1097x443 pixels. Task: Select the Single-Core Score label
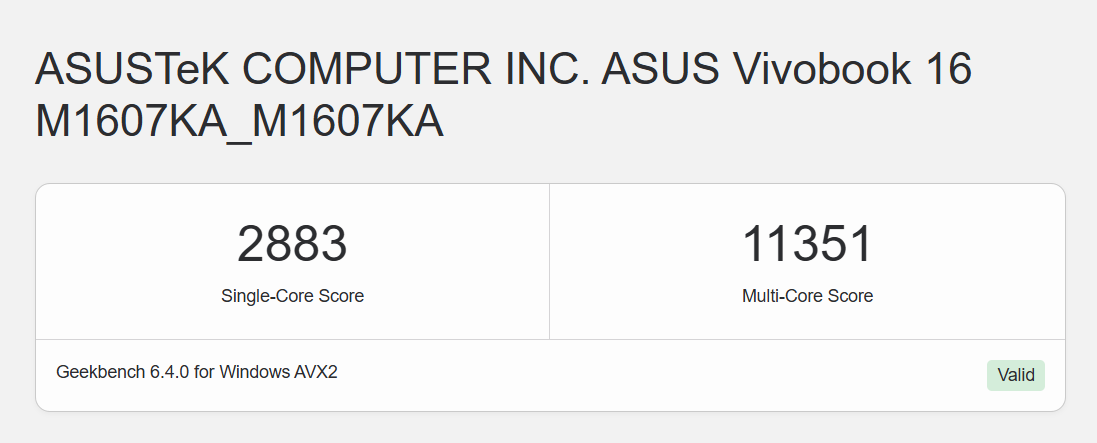(292, 296)
